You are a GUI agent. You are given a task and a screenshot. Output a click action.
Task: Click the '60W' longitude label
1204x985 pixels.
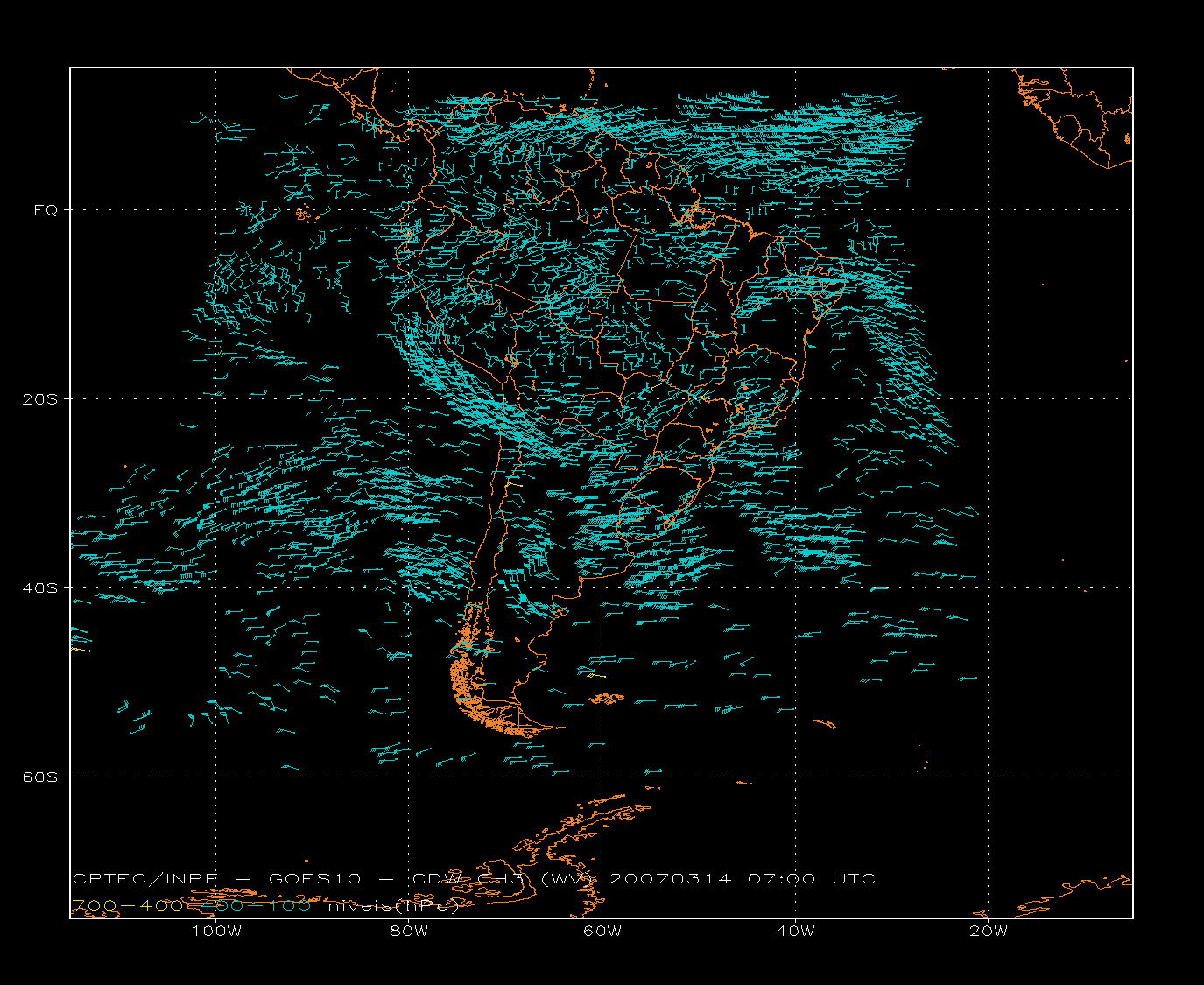point(602,931)
